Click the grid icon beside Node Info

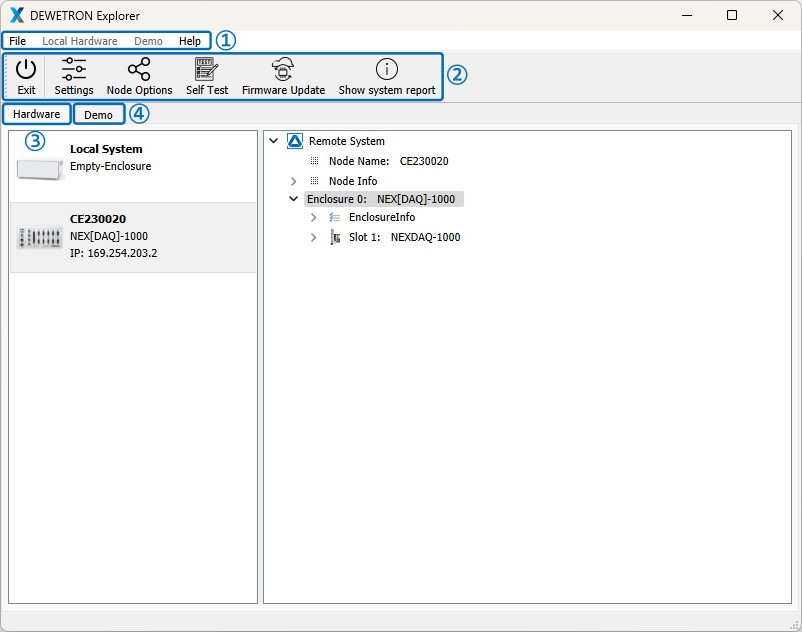pos(315,181)
